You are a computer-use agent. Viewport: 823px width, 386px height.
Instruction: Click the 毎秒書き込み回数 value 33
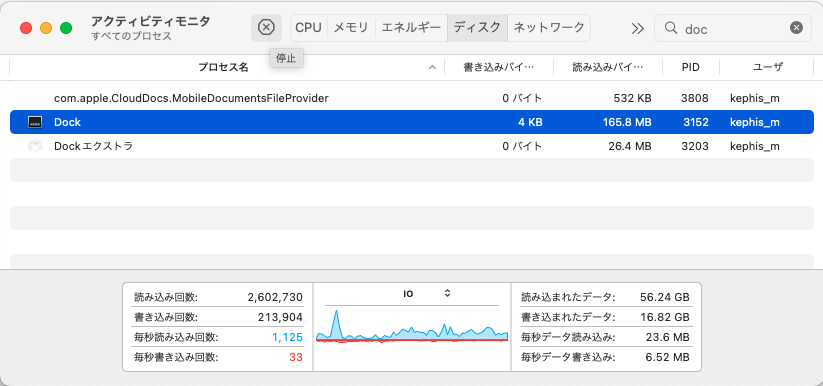[x=296, y=357]
